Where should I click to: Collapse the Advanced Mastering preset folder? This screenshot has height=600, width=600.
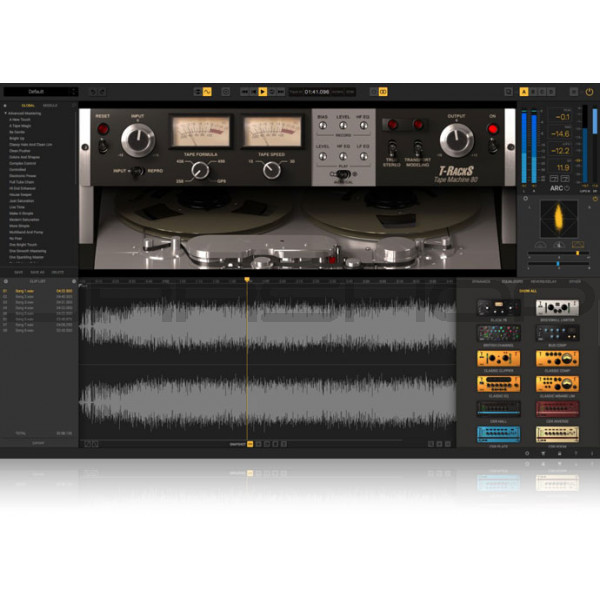[x=5, y=113]
